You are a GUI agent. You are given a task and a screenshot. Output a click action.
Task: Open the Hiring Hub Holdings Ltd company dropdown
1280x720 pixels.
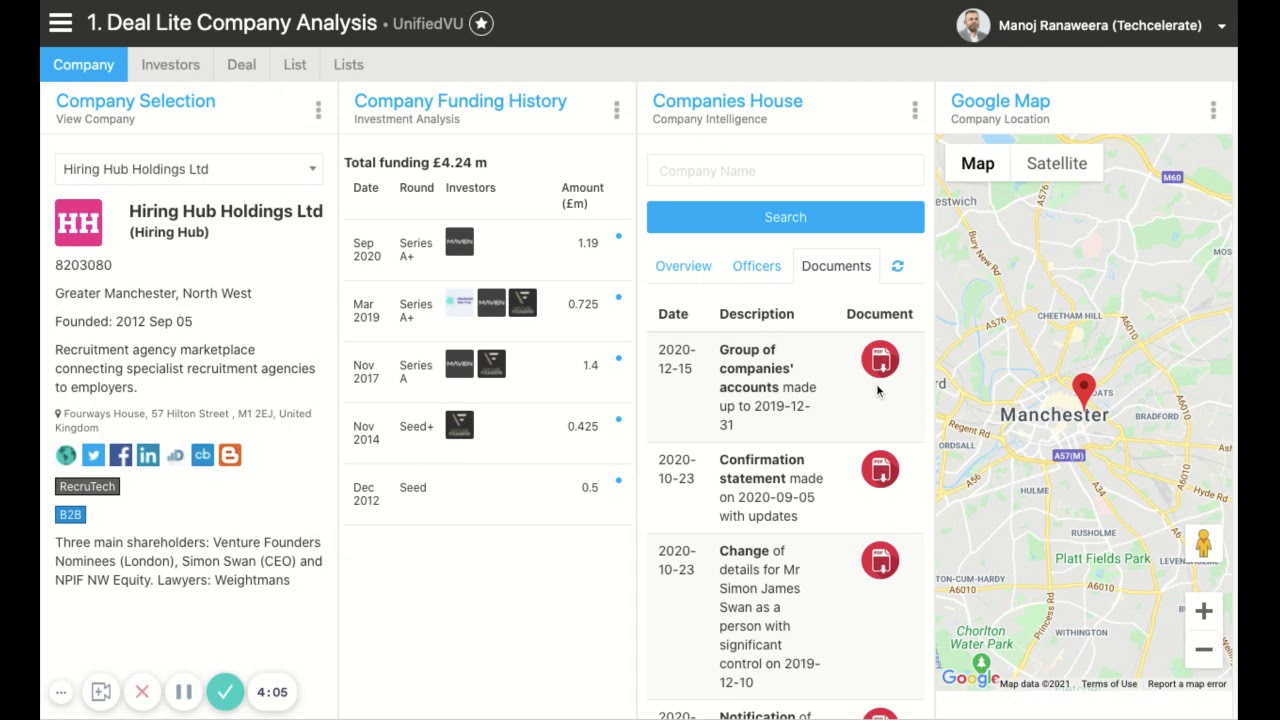[x=189, y=169]
